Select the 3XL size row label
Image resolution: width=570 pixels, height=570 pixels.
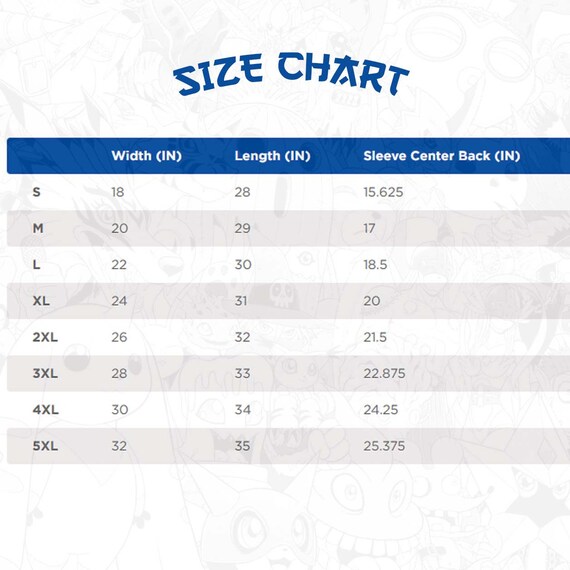(45, 373)
